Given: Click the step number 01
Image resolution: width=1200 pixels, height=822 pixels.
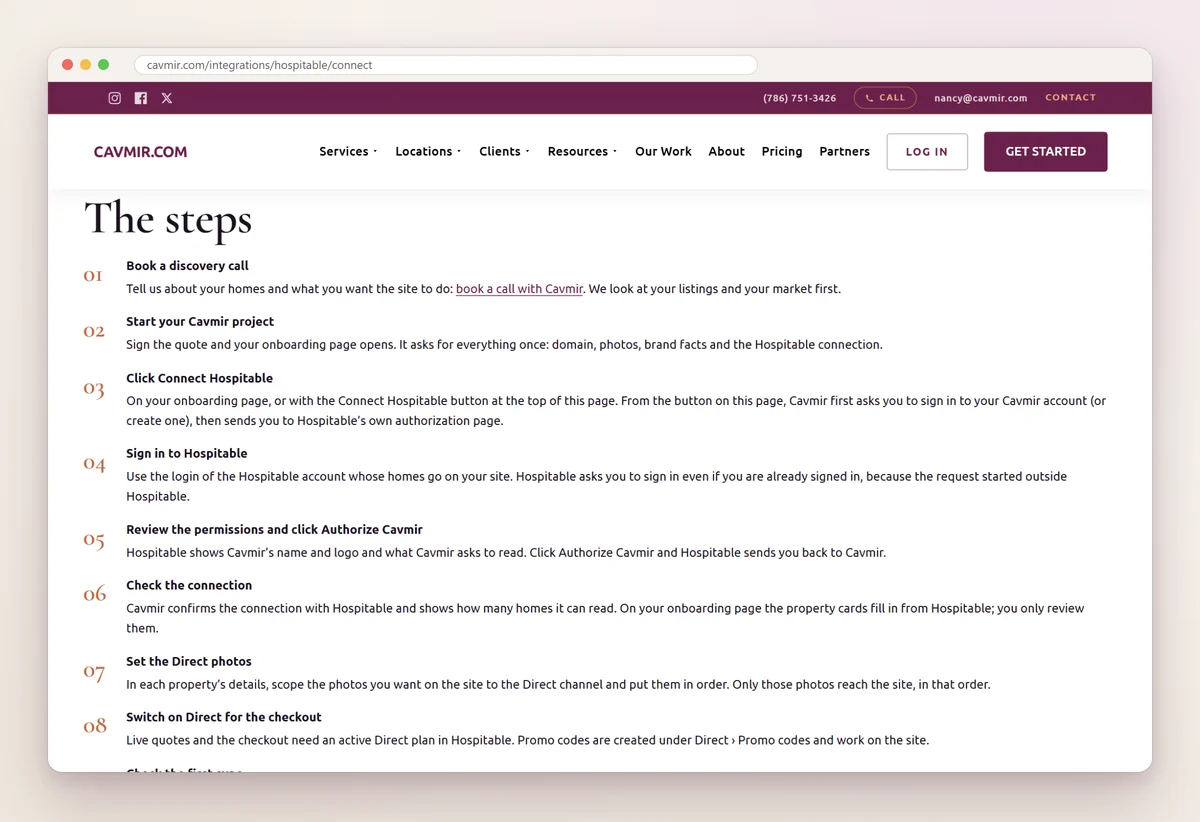Looking at the screenshot, I should (93, 275).
